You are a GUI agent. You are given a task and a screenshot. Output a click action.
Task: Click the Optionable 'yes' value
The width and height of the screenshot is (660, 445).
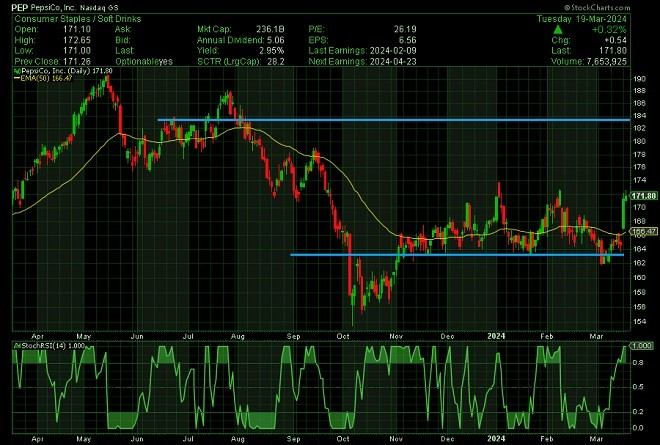click(165, 61)
